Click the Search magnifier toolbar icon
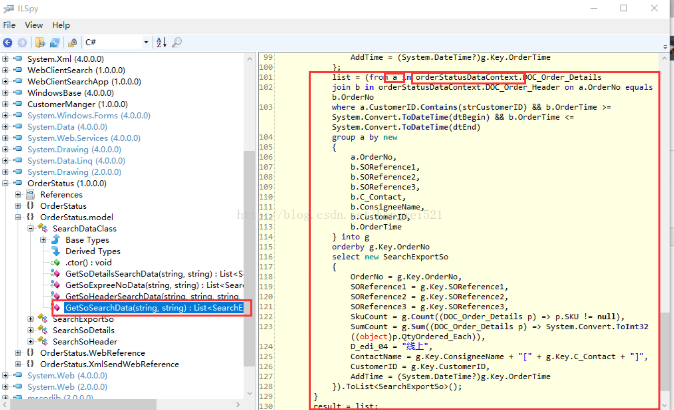The height and width of the screenshot is (410, 674). [x=177, y=42]
